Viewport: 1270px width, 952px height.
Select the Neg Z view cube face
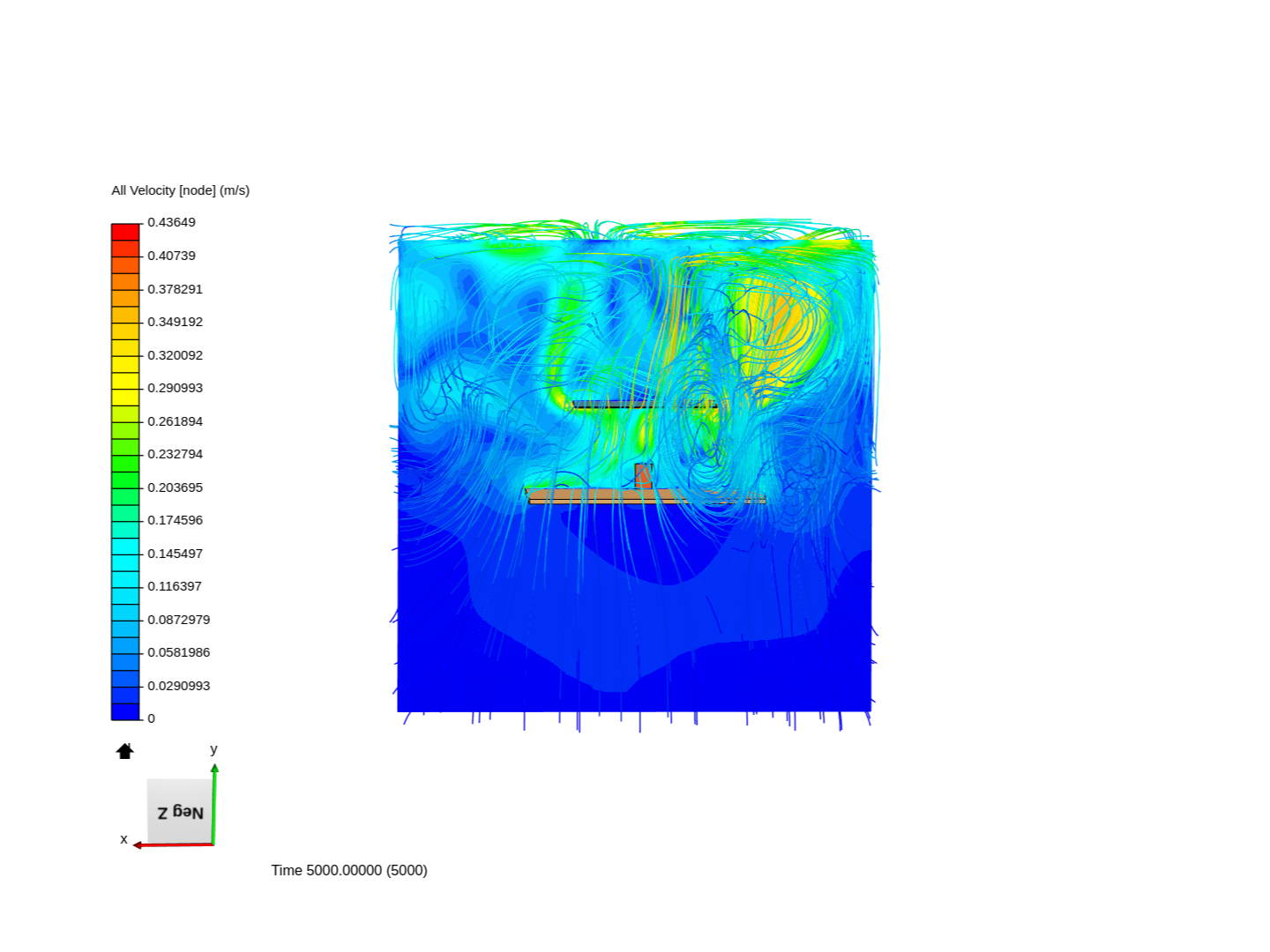(181, 812)
